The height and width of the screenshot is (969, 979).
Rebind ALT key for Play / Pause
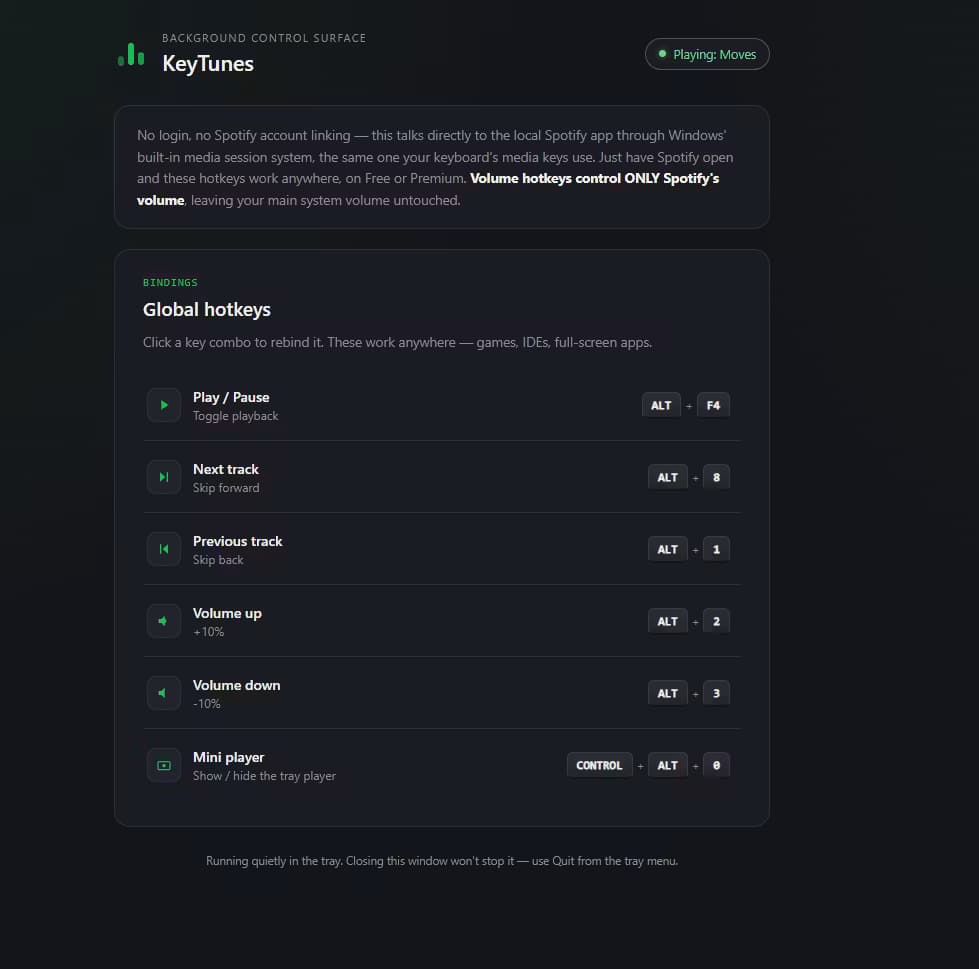pyautogui.click(x=661, y=405)
